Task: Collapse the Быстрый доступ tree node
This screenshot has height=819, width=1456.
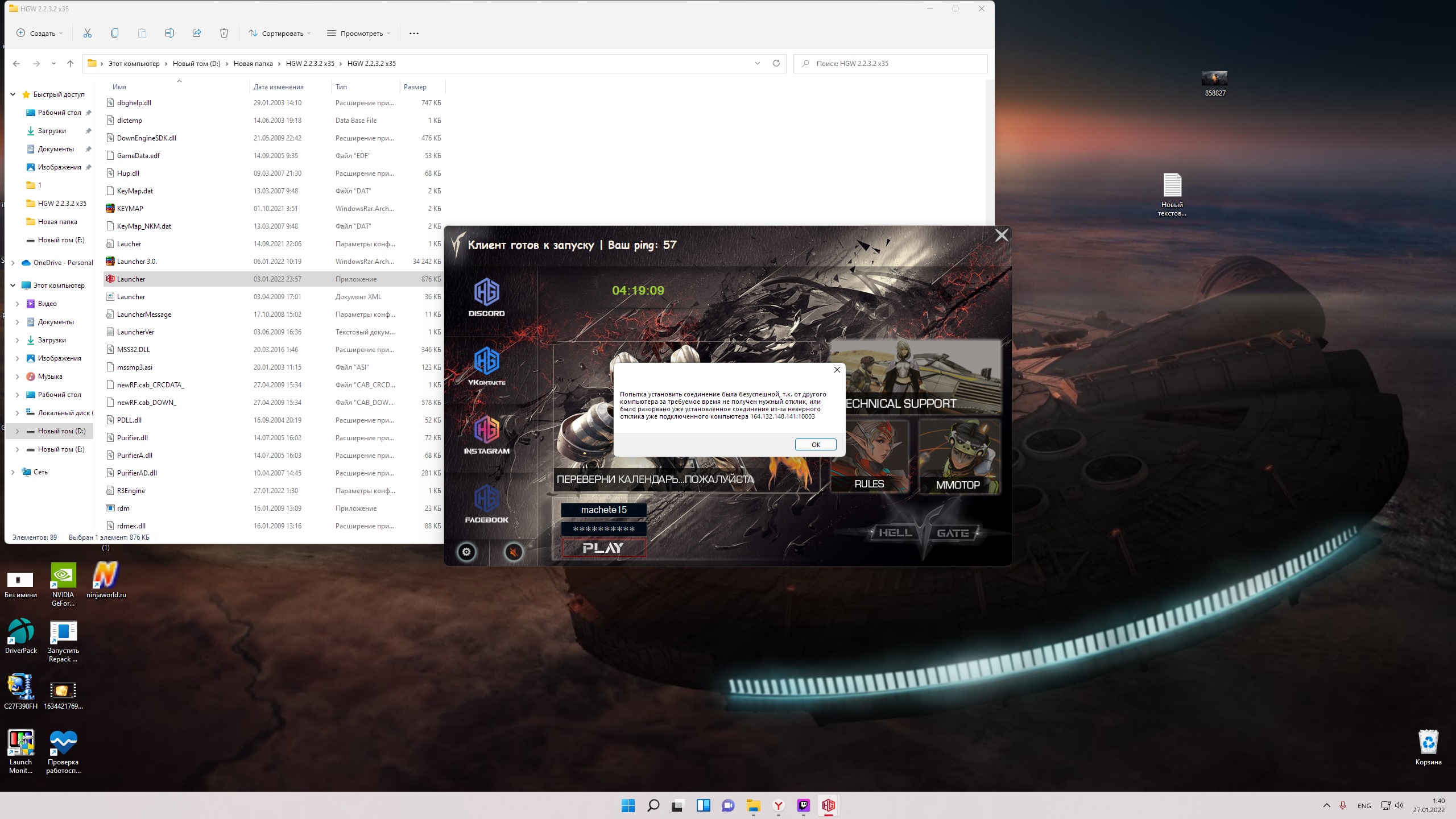Action: click(x=13, y=94)
